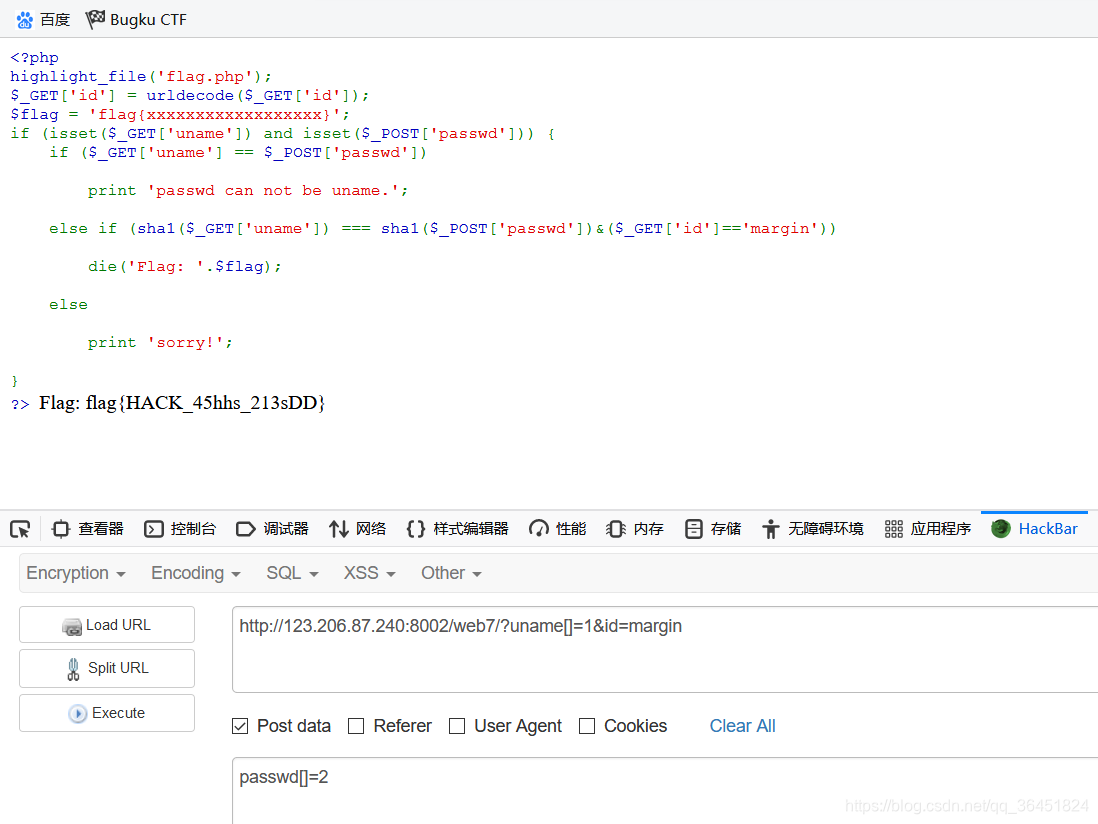Switch to the 查看器 tab label
1098x824 pixels.
(101, 529)
